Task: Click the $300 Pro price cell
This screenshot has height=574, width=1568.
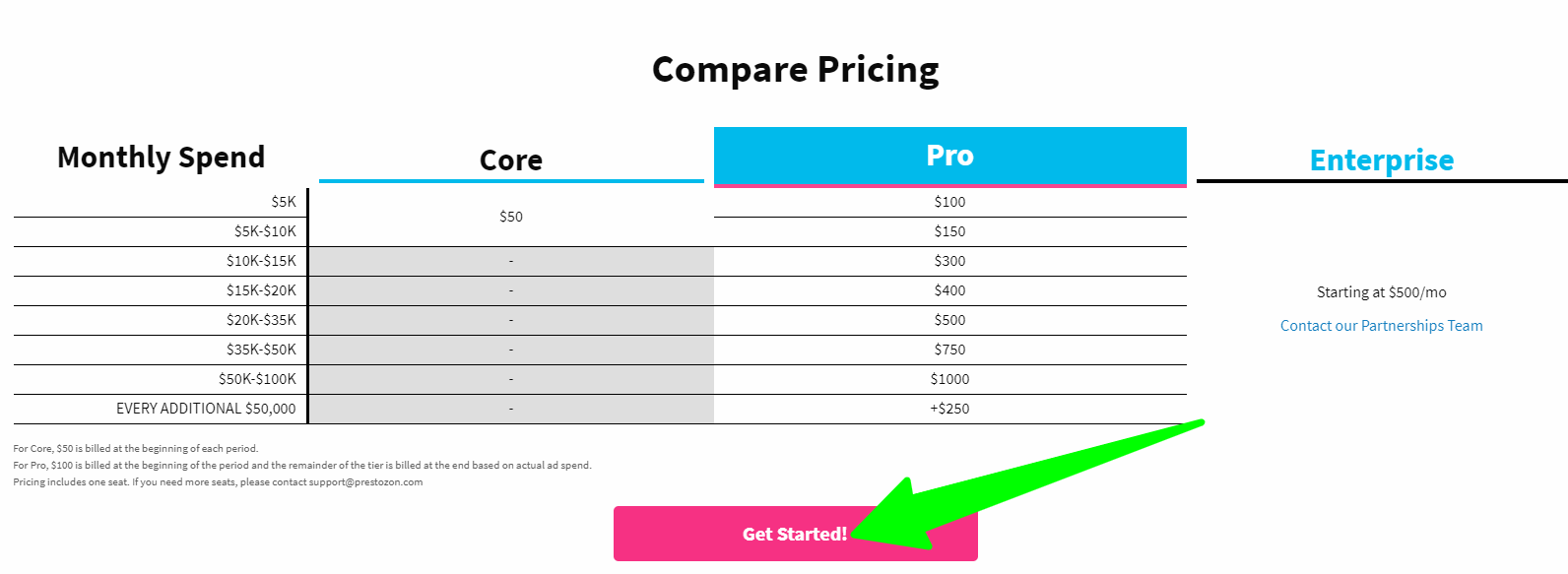Action: click(x=949, y=261)
